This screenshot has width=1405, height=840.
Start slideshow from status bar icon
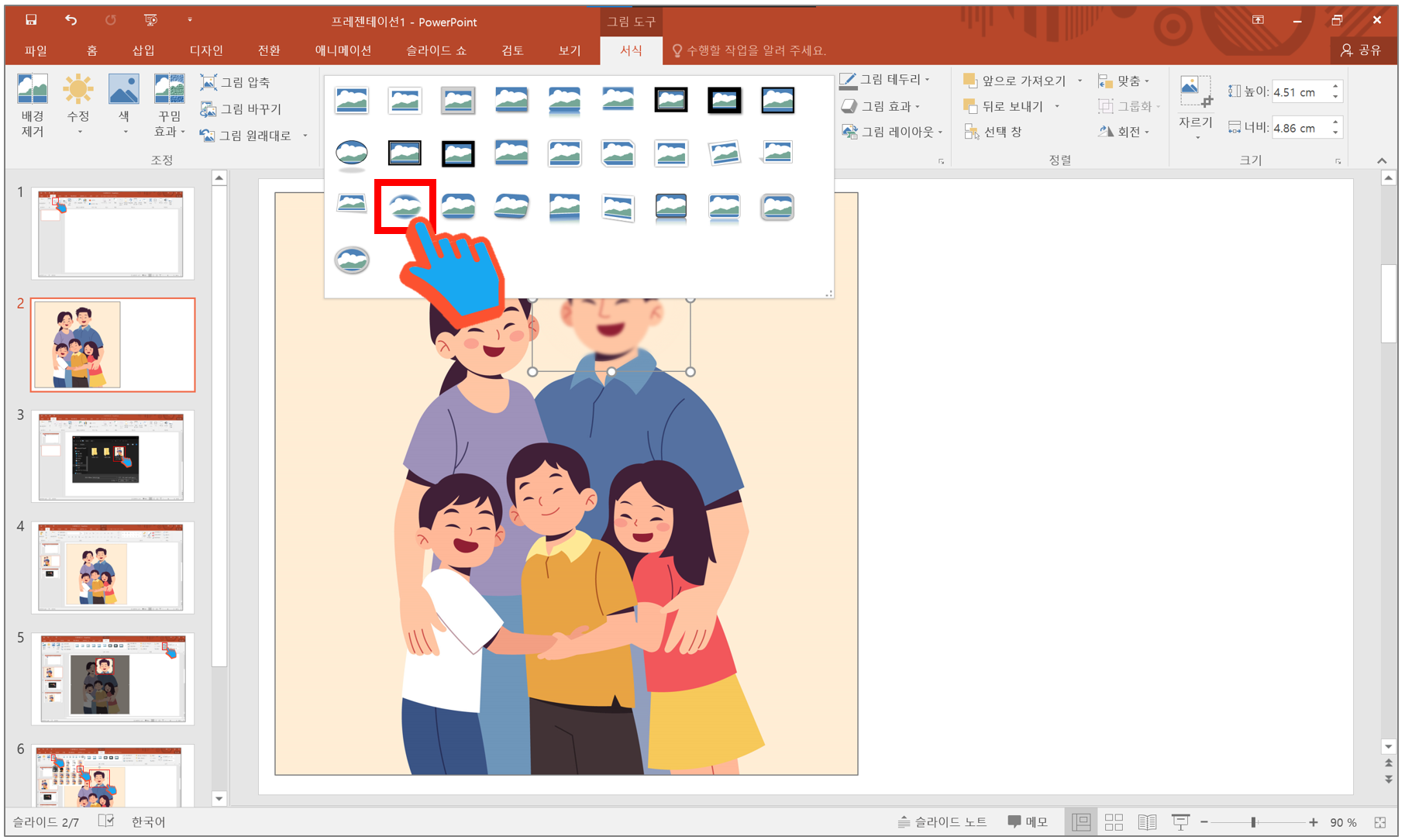(x=1180, y=821)
